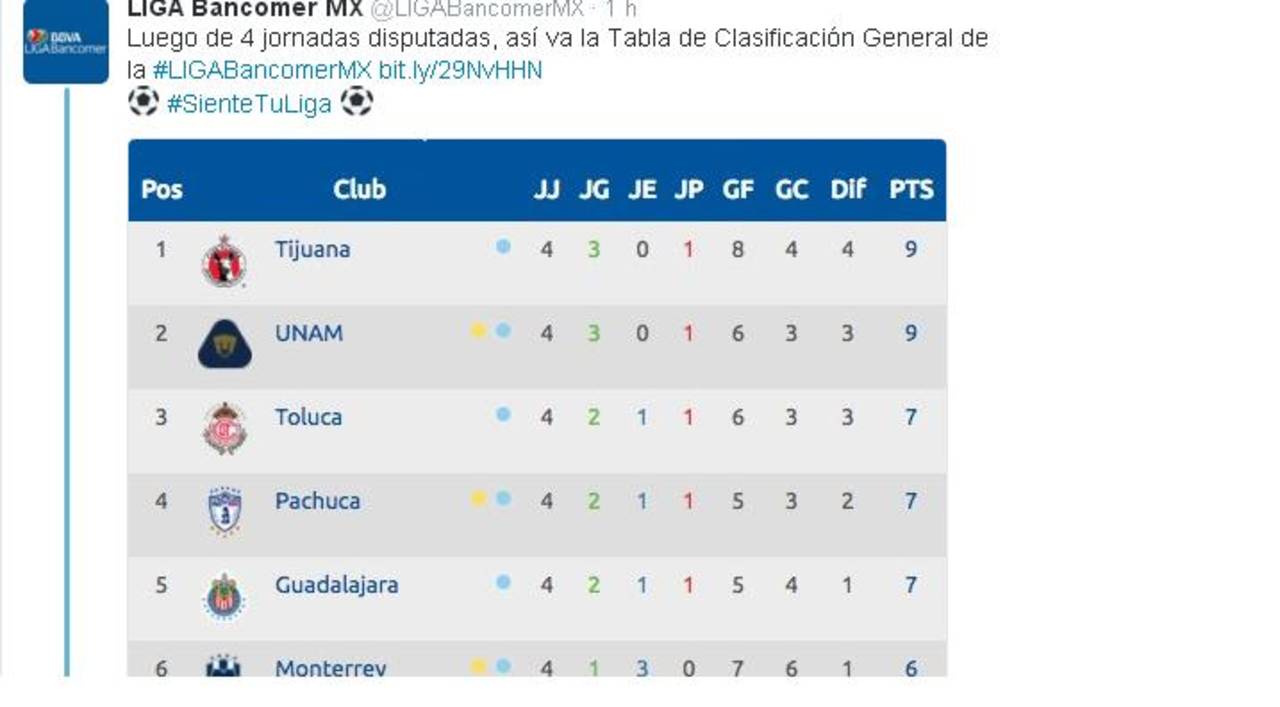Open the bit.ly/29NvHHN link
Viewport: 1280px width, 707px height.
point(460,70)
